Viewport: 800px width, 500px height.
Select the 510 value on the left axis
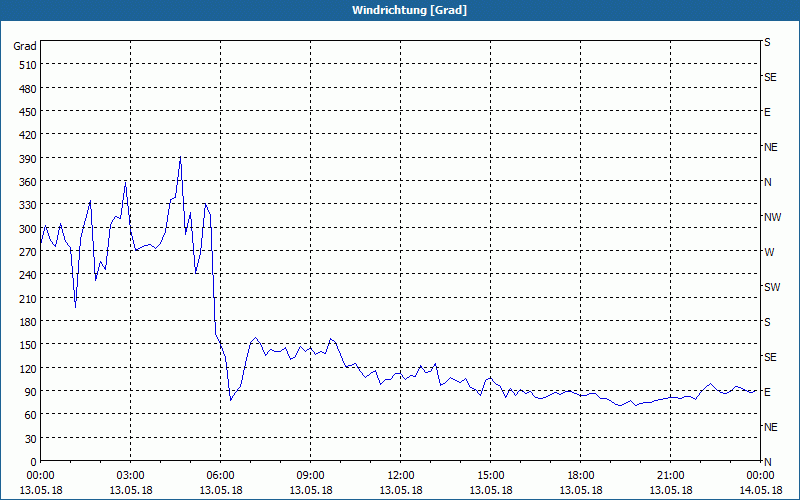28,65
